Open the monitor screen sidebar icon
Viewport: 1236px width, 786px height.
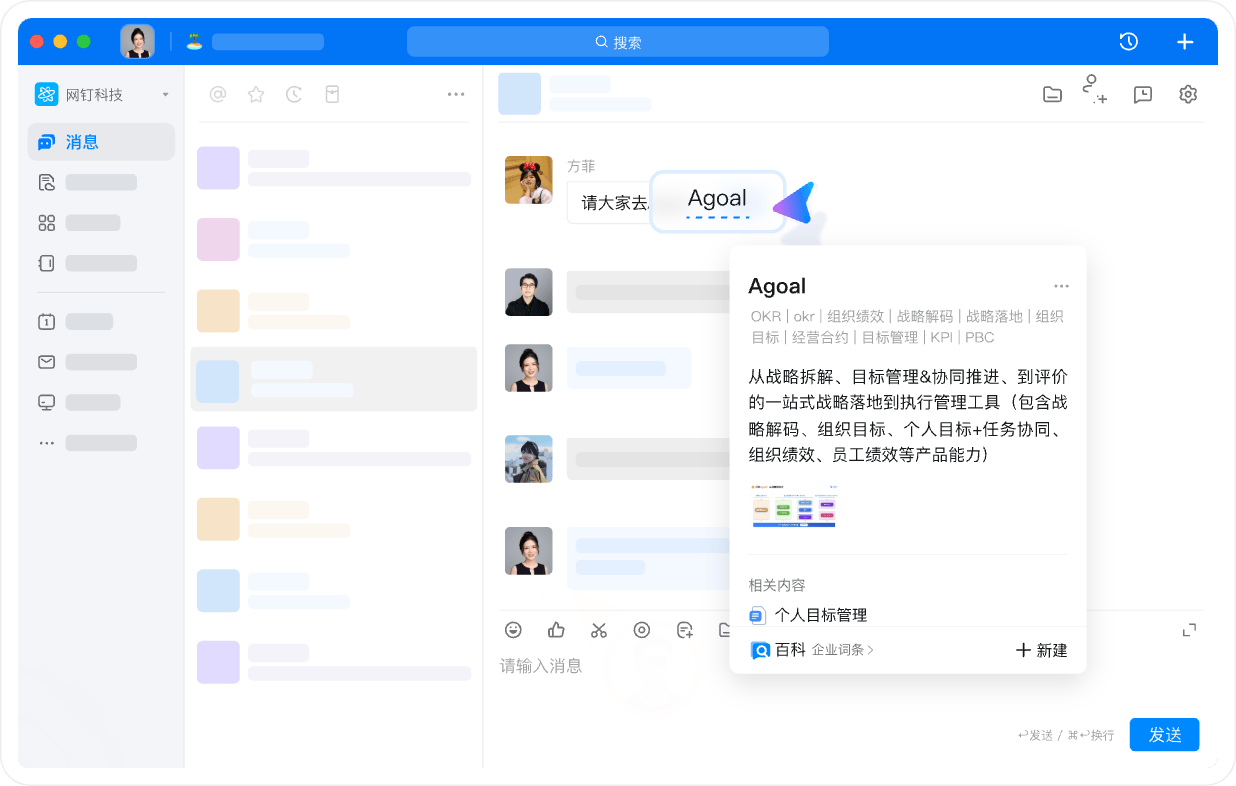click(46, 402)
